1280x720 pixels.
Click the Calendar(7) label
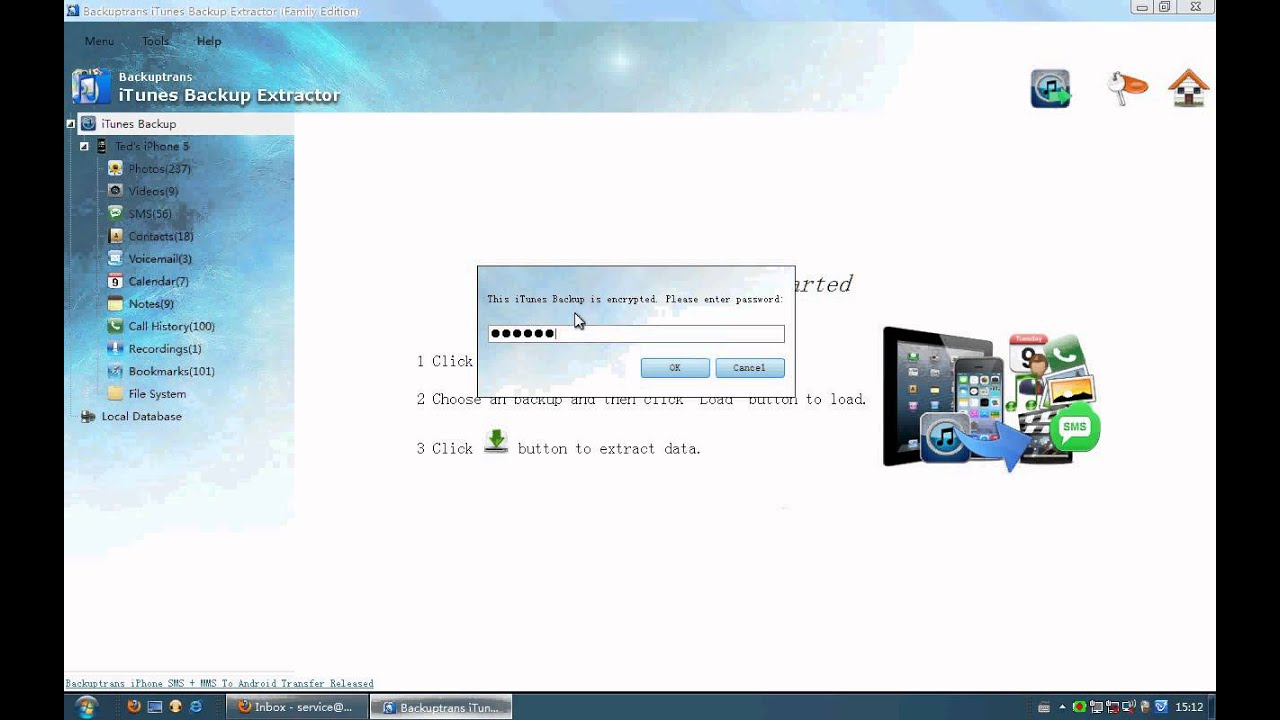point(158,281)
